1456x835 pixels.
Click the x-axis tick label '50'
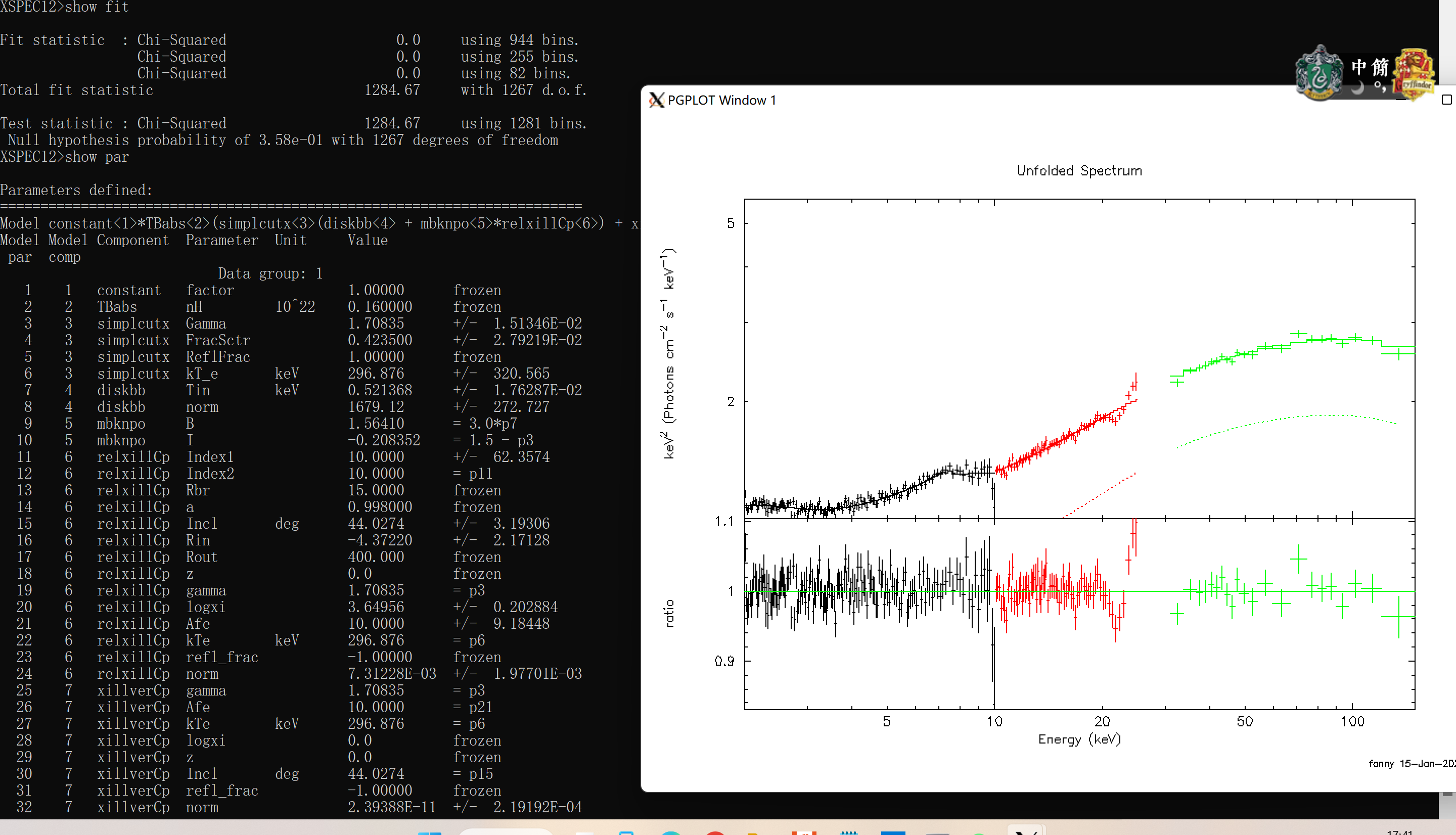click(1244, 721)
